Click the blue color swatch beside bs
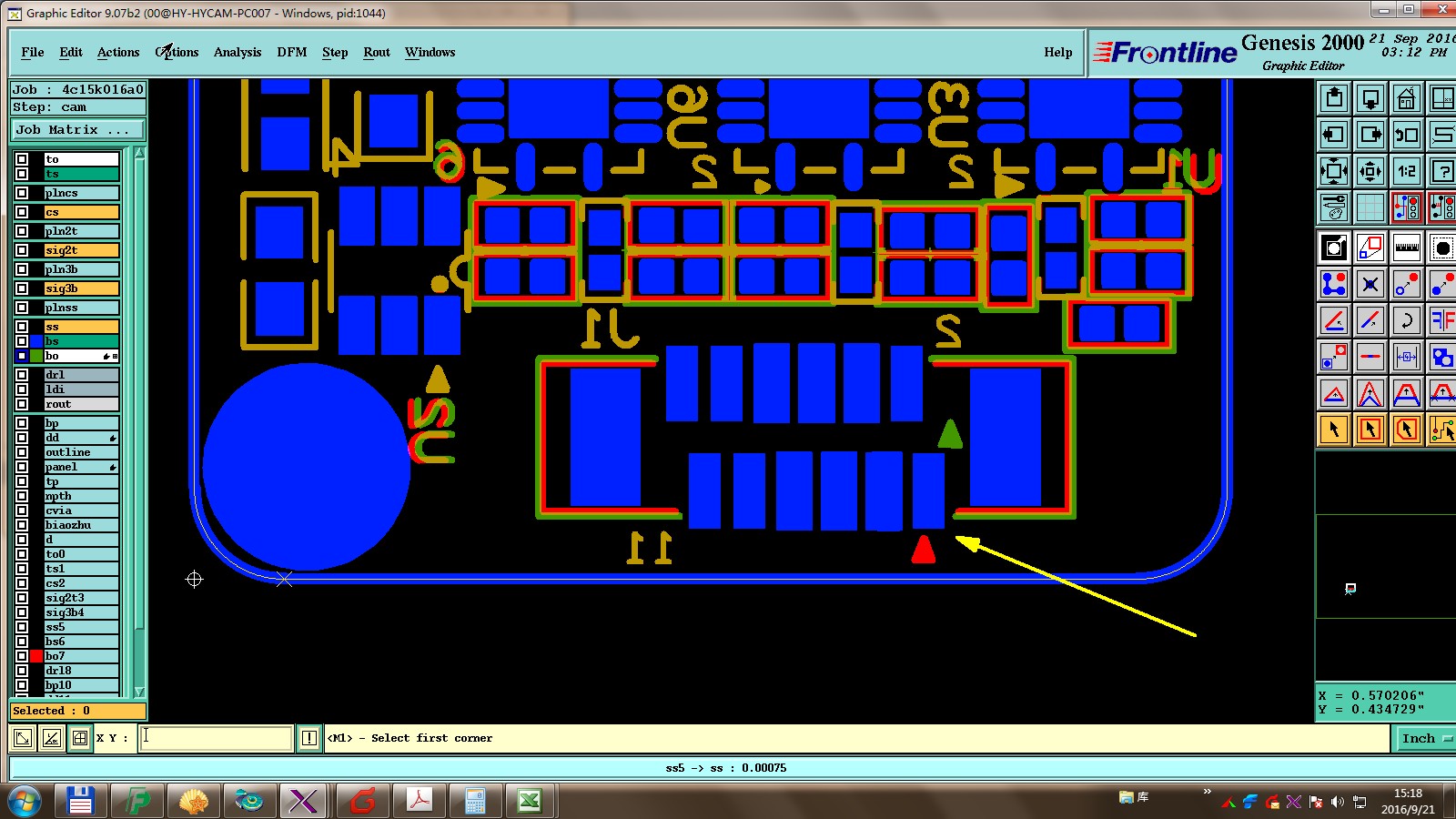 (36, 341)
